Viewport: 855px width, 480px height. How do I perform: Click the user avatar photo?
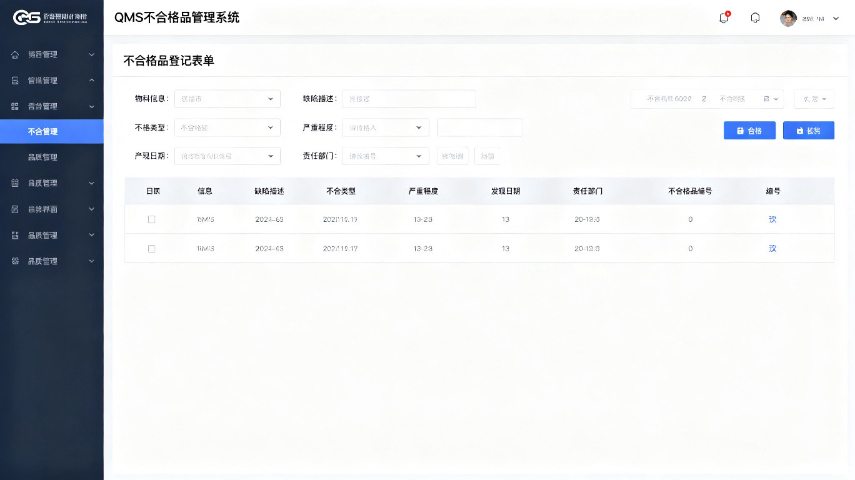(x=788, y=18)
